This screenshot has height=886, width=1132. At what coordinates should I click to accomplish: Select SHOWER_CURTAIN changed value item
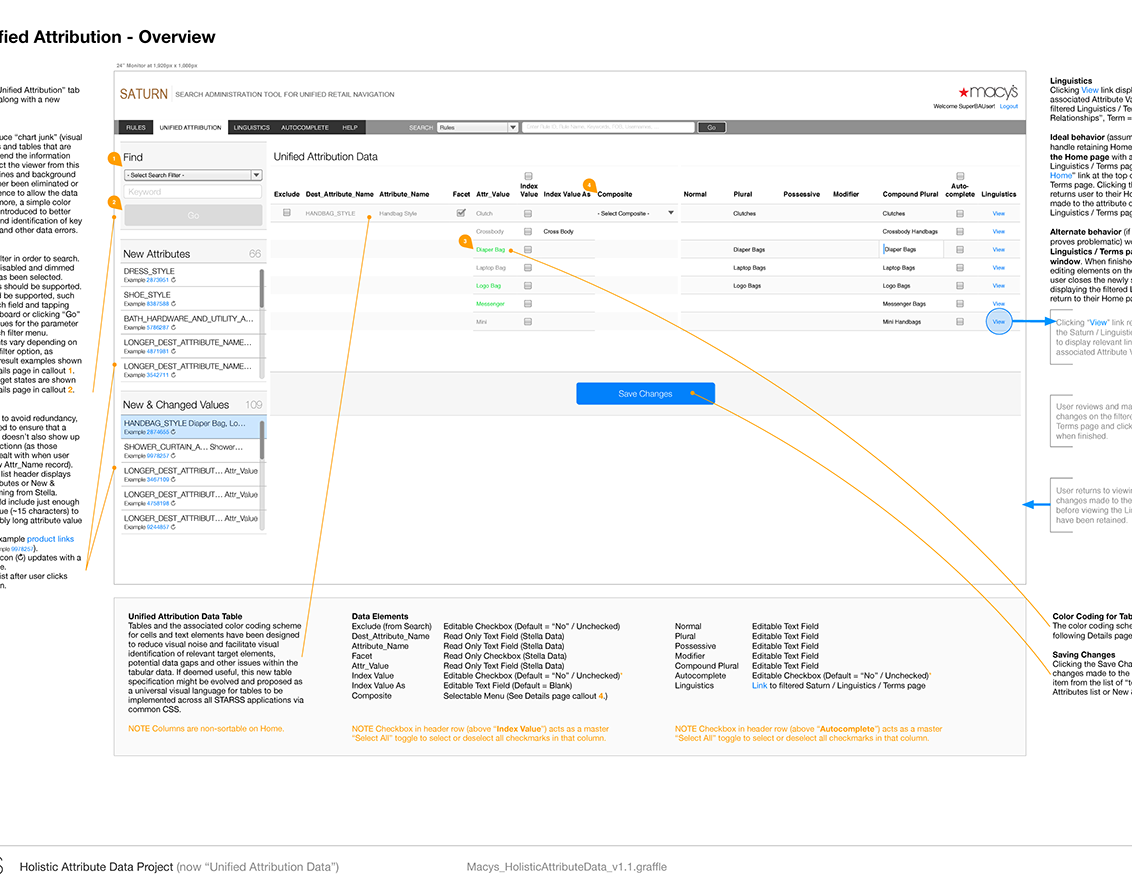(189, 451)
